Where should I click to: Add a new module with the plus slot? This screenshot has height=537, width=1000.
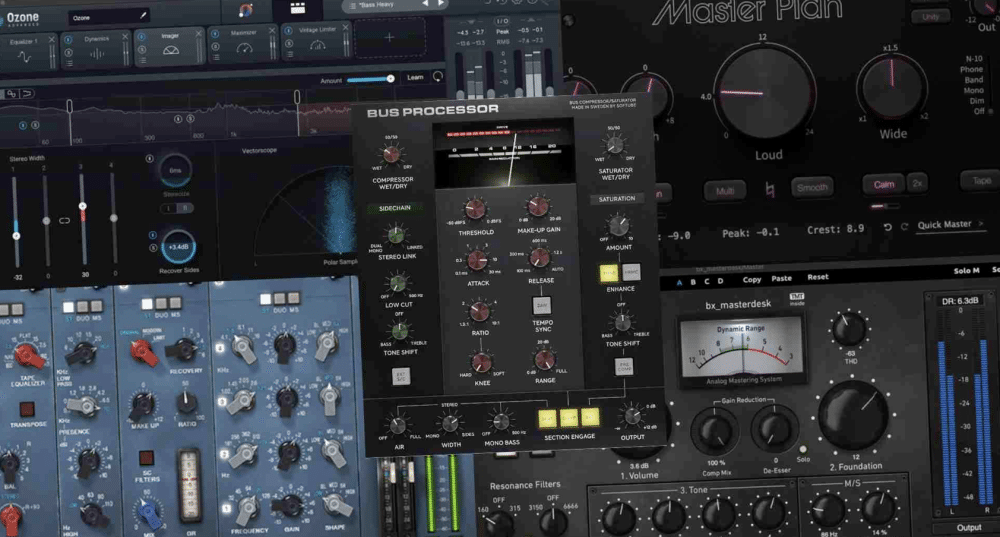point(389,37)
